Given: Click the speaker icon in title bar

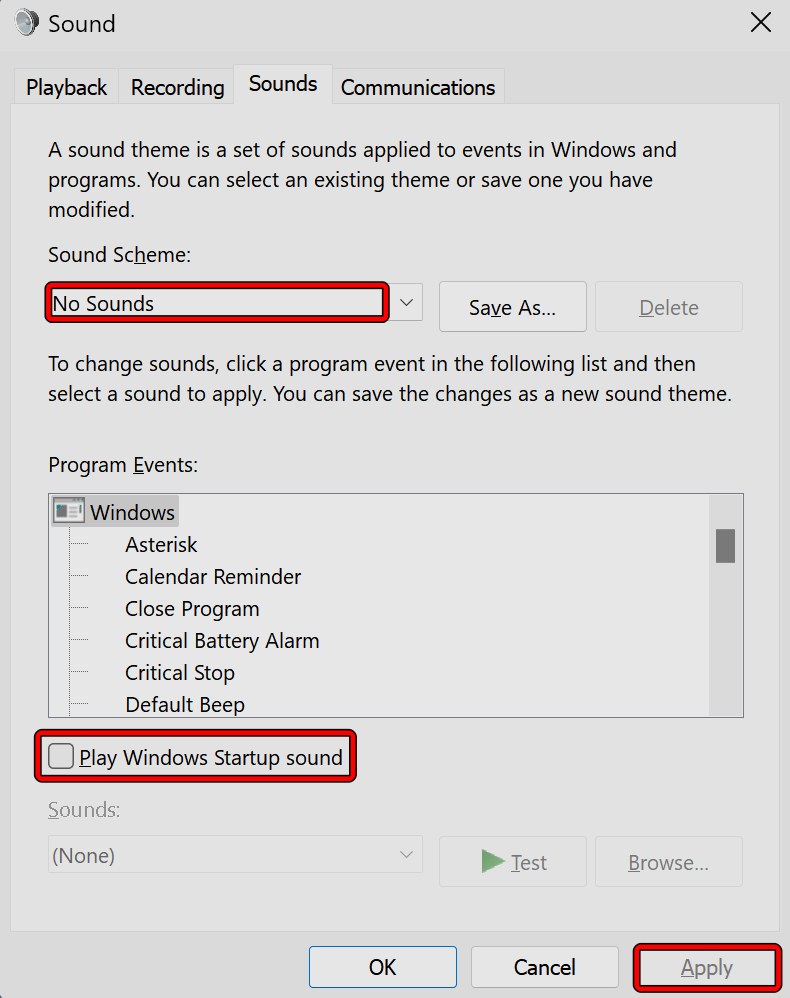Looking at the screenshot, I should pos(26,23).
